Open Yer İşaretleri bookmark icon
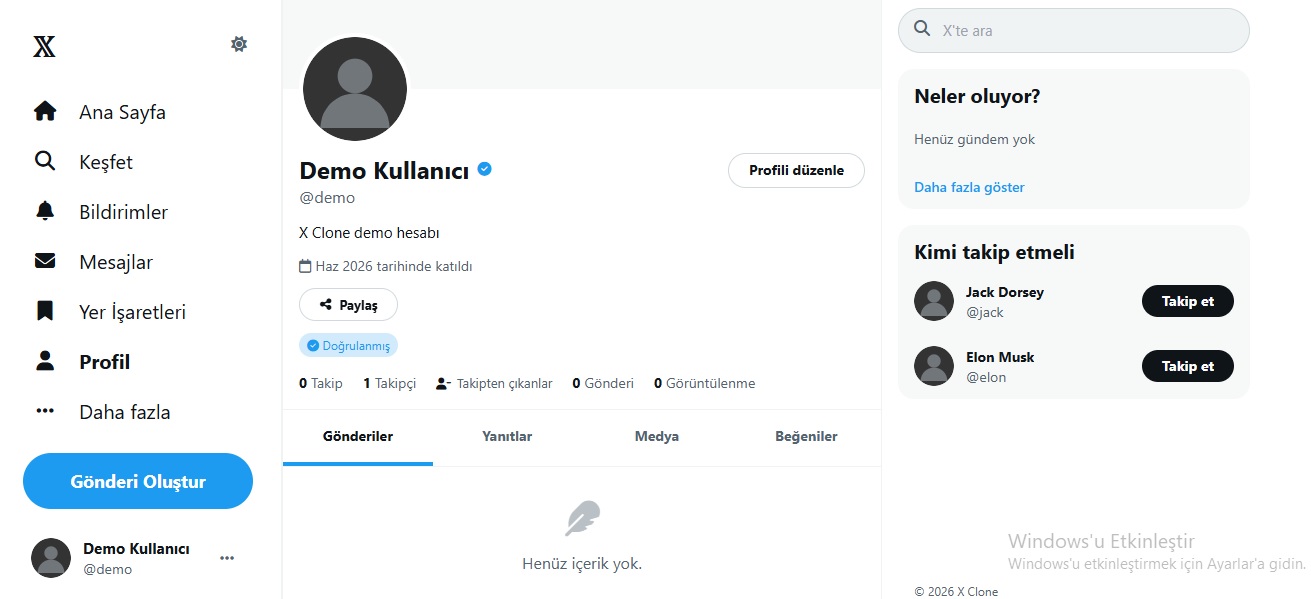The height and width of the screenshot is (599, 1311). [45, 311]
